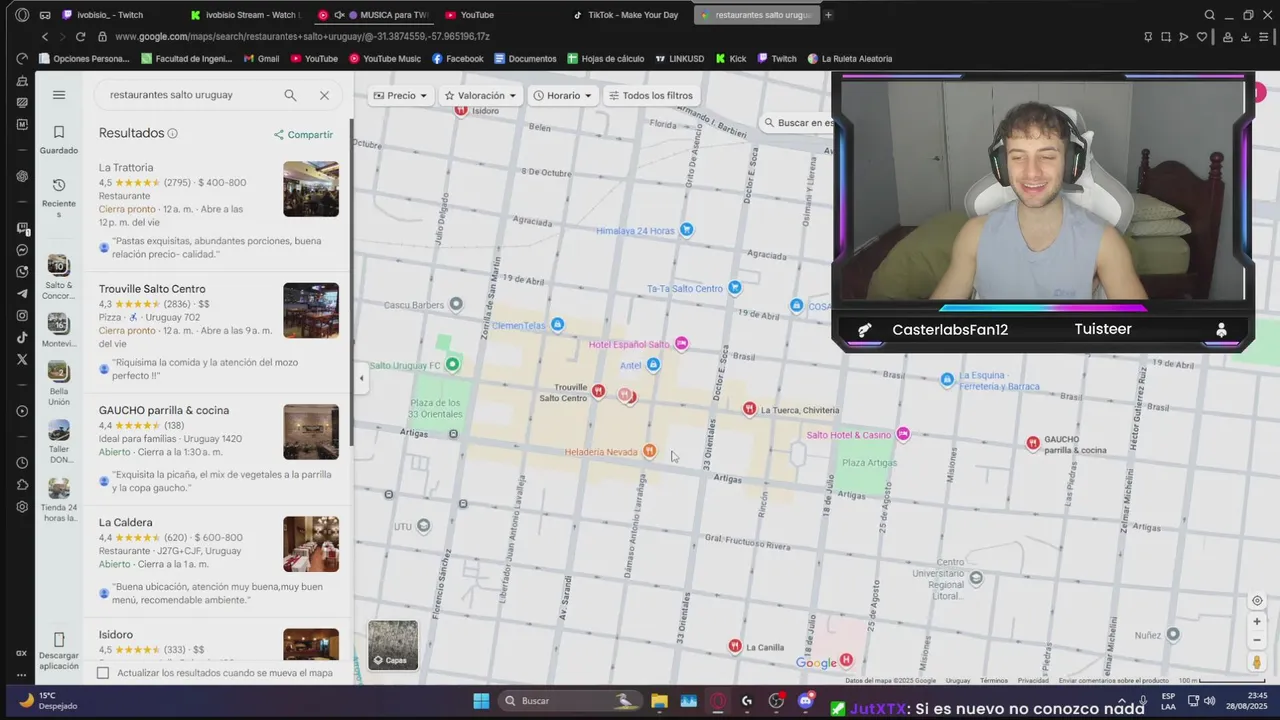Open Discord from the taskbar

(805, 701)
